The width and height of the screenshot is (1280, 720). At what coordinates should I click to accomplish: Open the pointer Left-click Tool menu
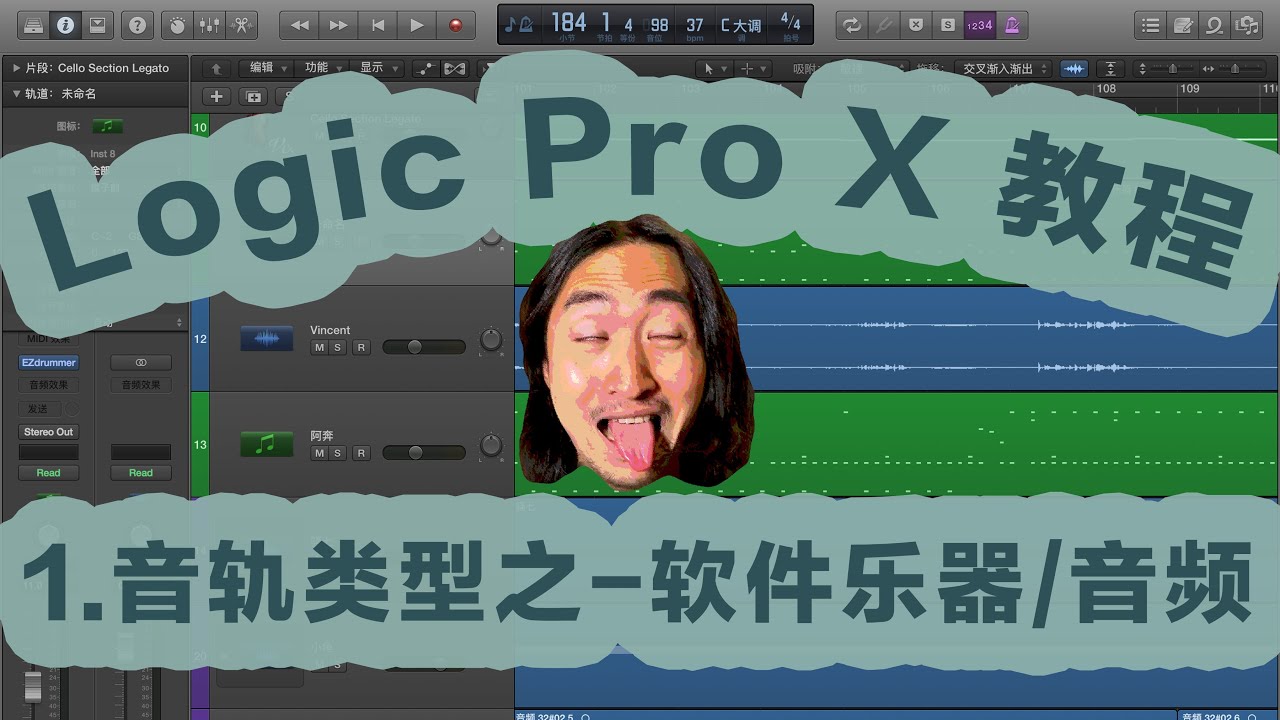(714, 68)
